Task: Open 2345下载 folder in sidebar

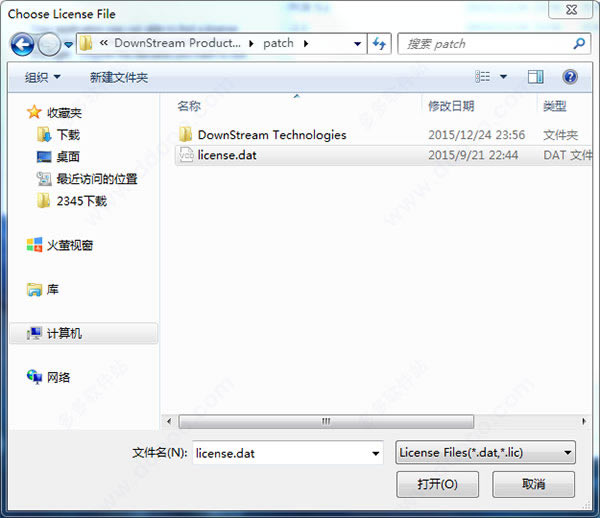Action: [x=82, y=201]
